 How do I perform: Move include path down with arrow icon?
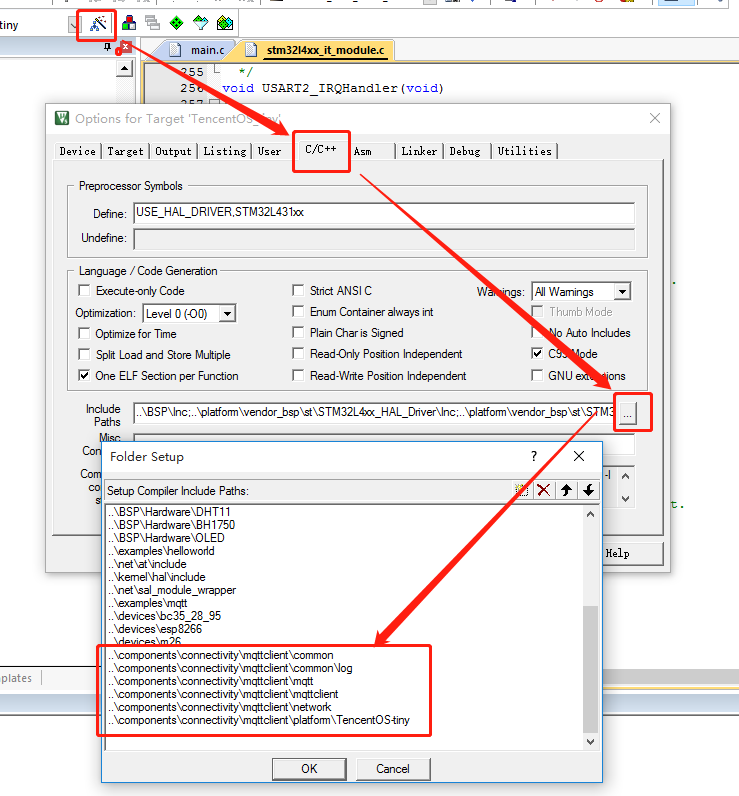589,490
